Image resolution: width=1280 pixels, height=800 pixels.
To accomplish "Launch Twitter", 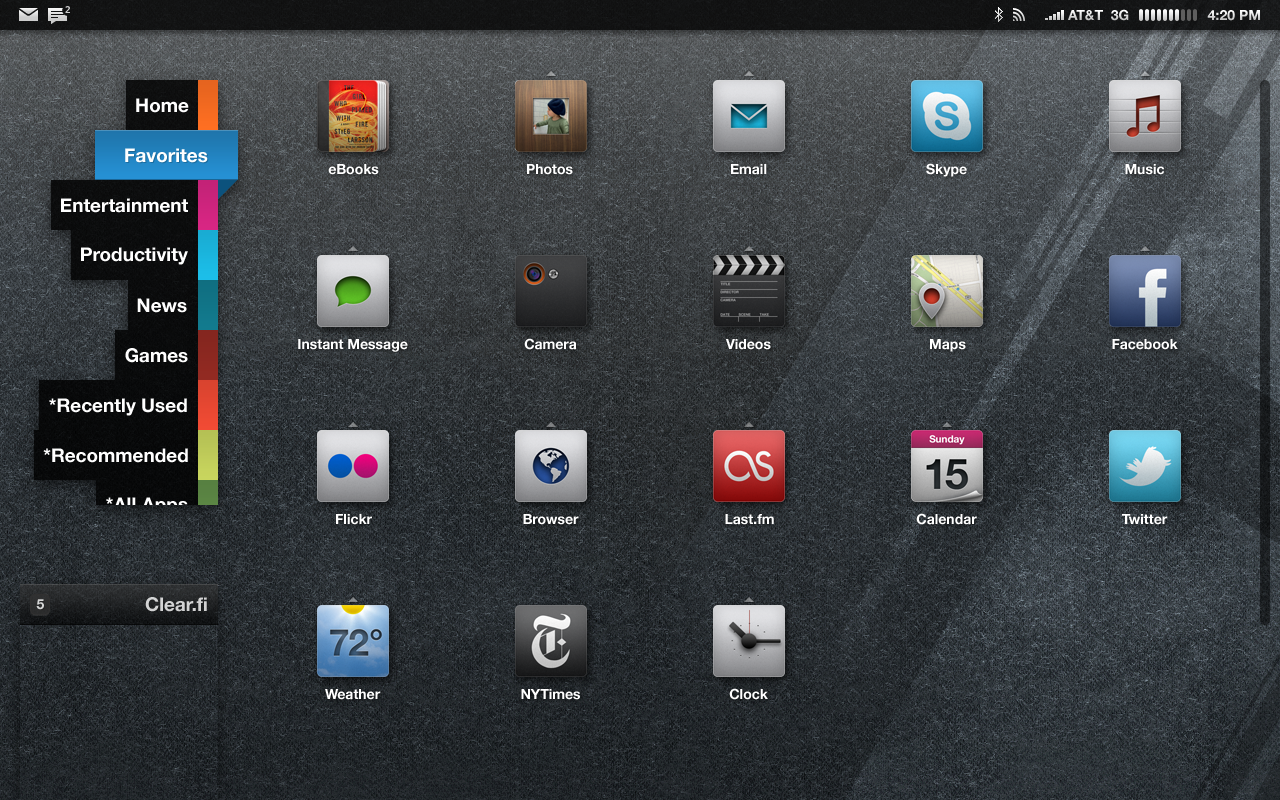I will [x=1145, y=466].
